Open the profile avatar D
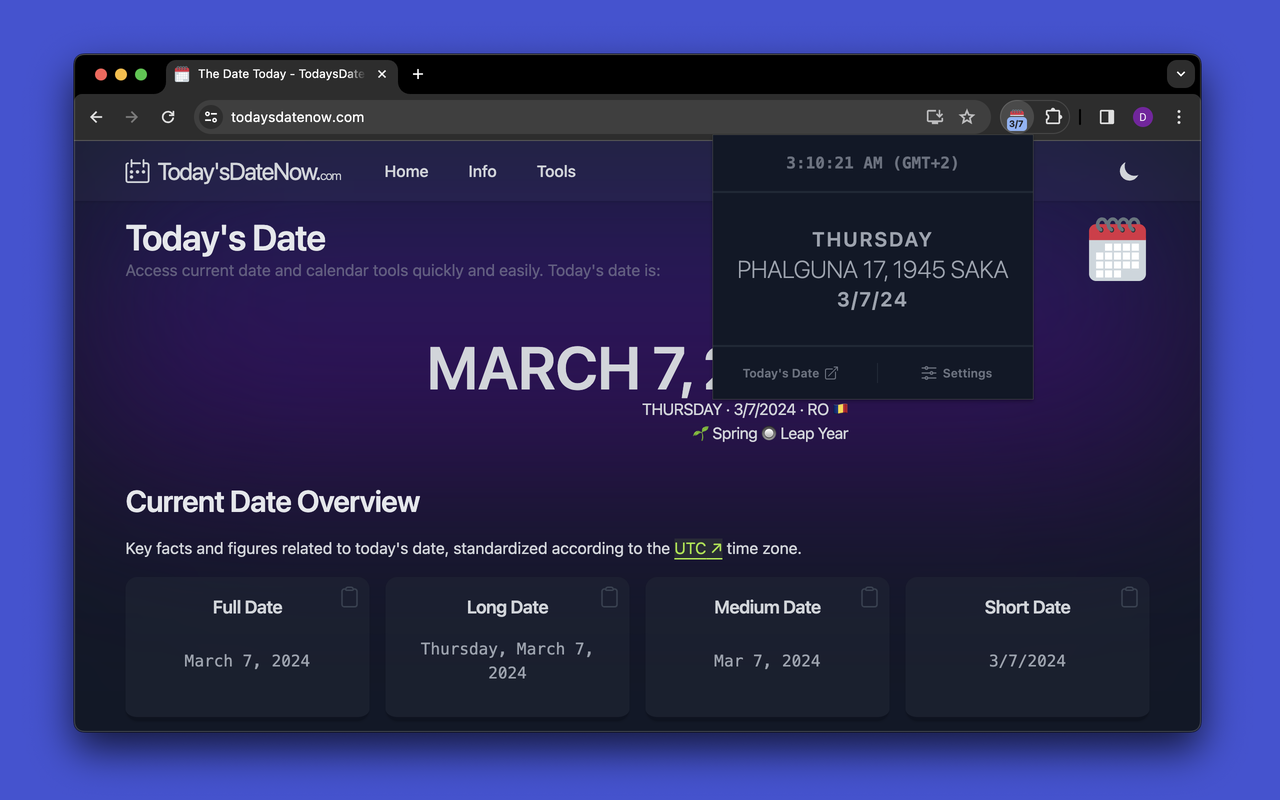Screen dimensions: 1280x800 (1143, 117)
